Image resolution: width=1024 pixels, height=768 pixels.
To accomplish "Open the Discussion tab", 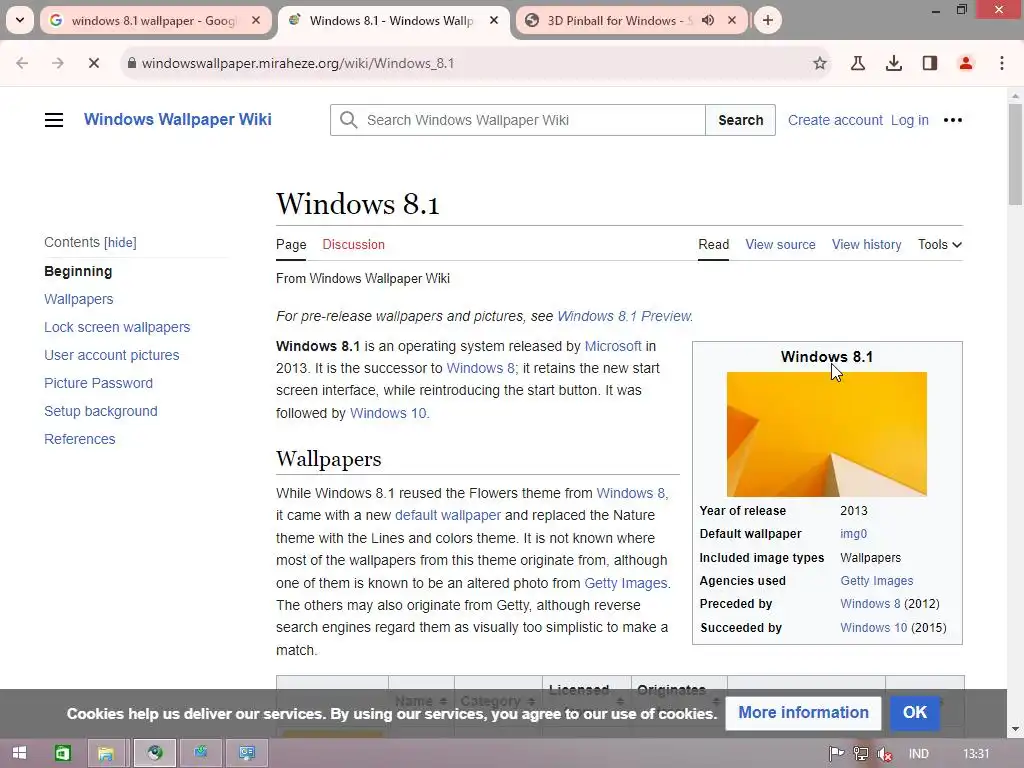I will coord(353,244).
